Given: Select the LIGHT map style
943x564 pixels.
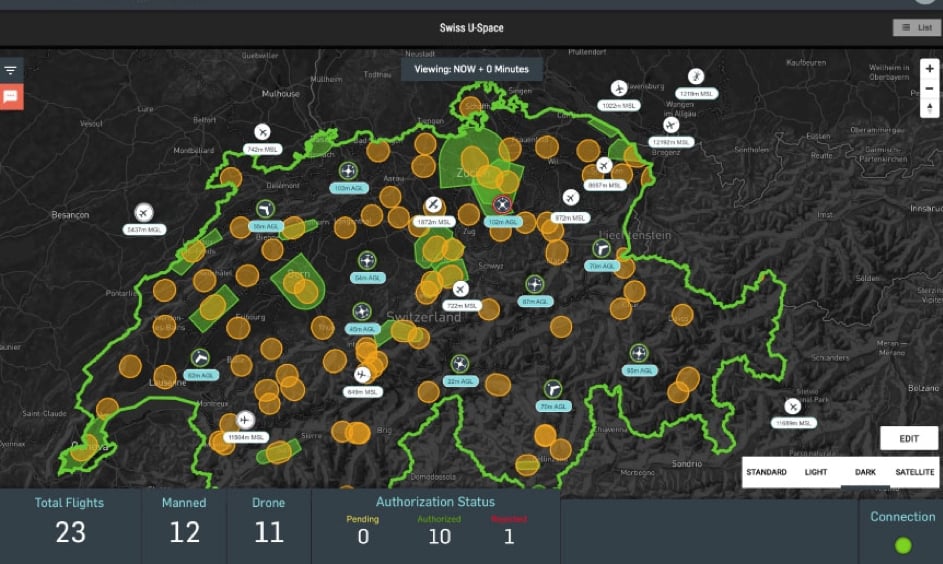Looking at the screenshot, I should click(x=816, y=472).
